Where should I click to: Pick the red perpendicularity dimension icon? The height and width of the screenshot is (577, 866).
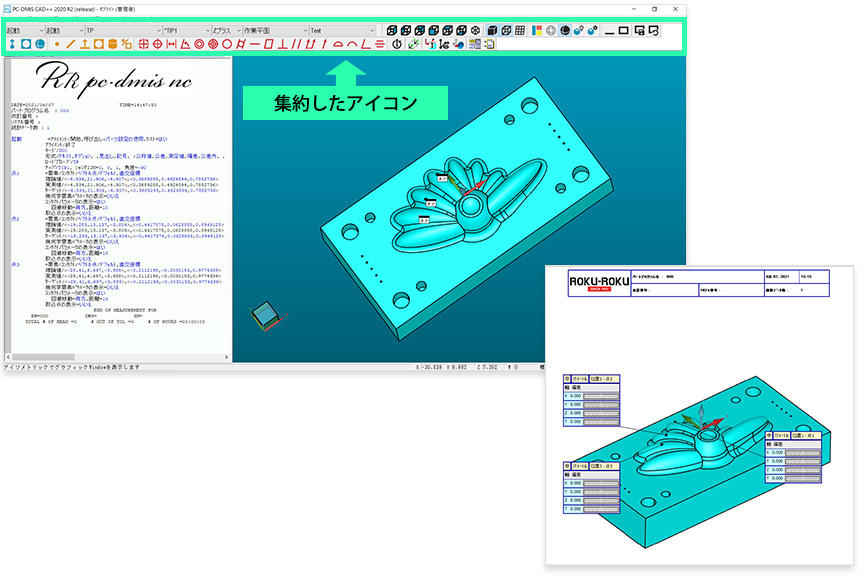coord(282,44)
